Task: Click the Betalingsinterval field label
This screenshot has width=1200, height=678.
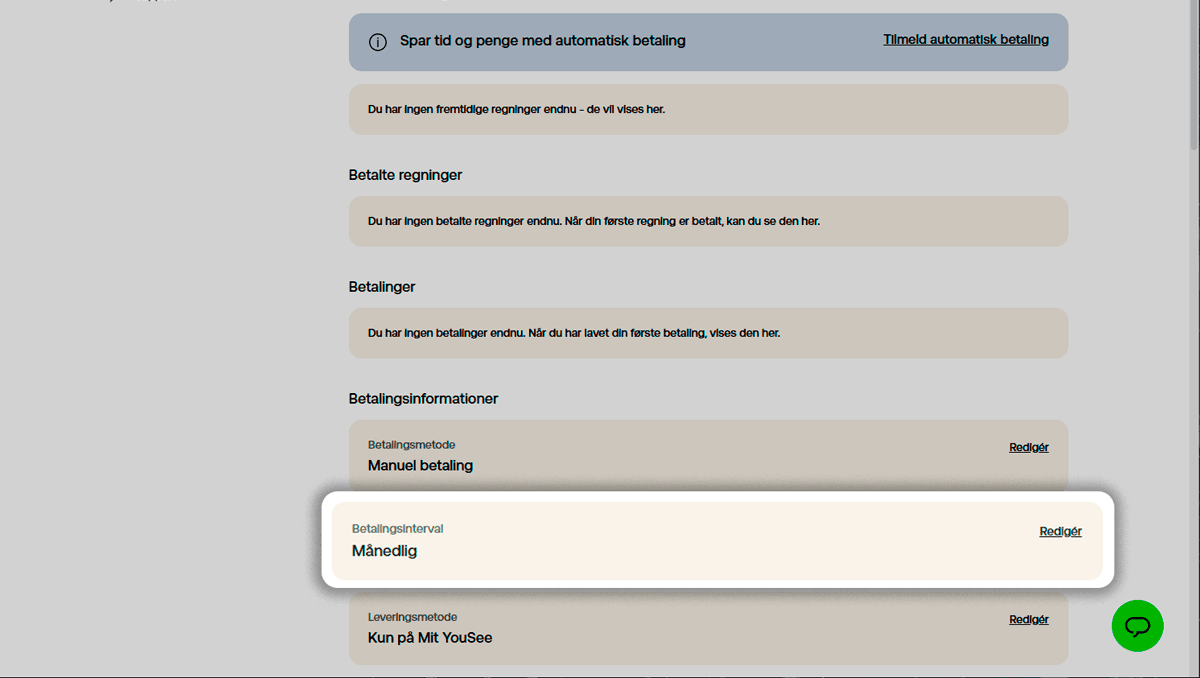Action: click(398, 528)
